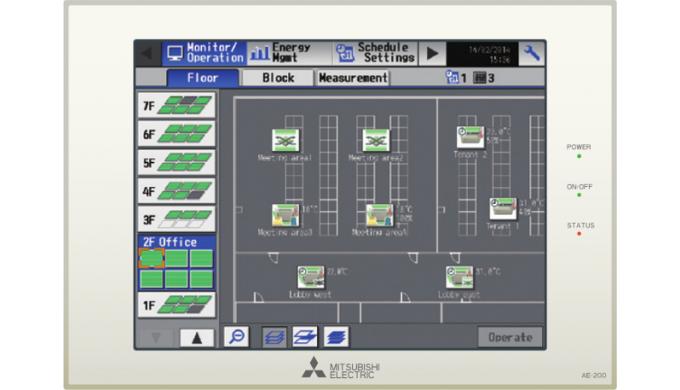Open the wrench maintenance settings icon

(x=532, y=53)
